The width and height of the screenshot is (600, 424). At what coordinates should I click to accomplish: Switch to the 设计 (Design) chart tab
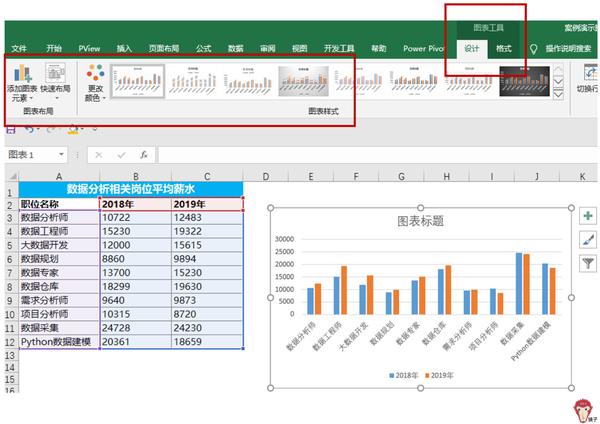pos(472,49)
